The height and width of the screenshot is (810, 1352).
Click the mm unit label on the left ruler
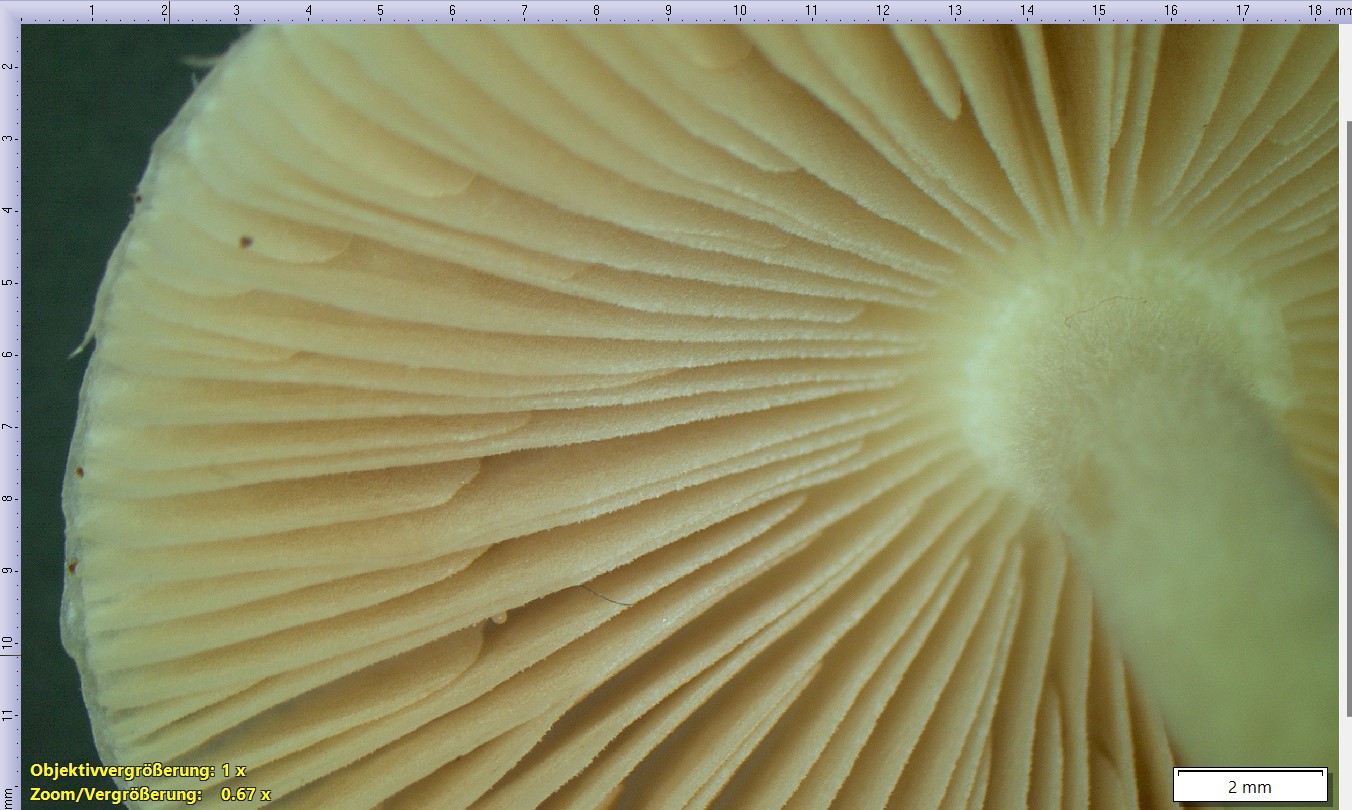pos(9,797)
